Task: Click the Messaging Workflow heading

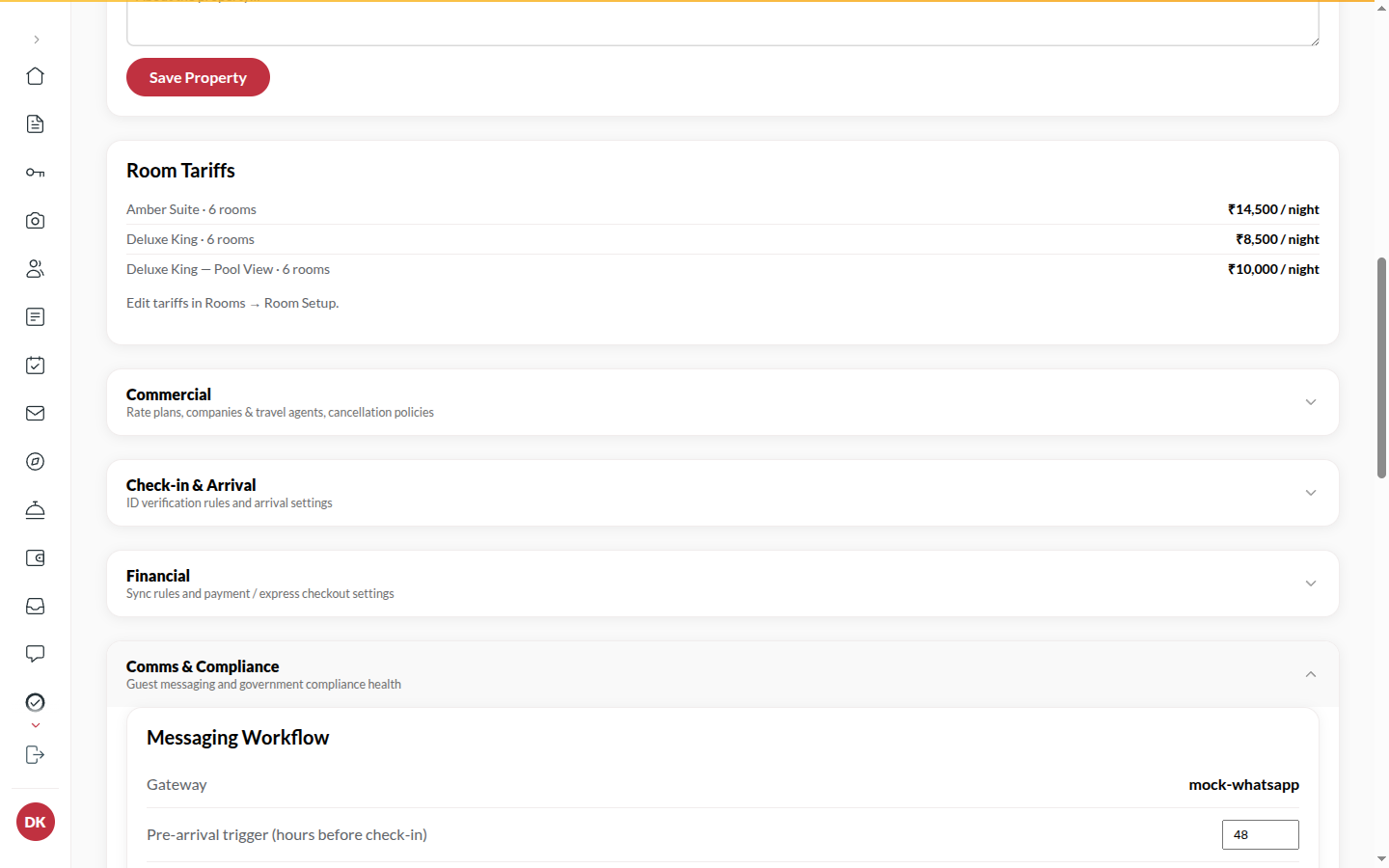Action: coord(237,738)
